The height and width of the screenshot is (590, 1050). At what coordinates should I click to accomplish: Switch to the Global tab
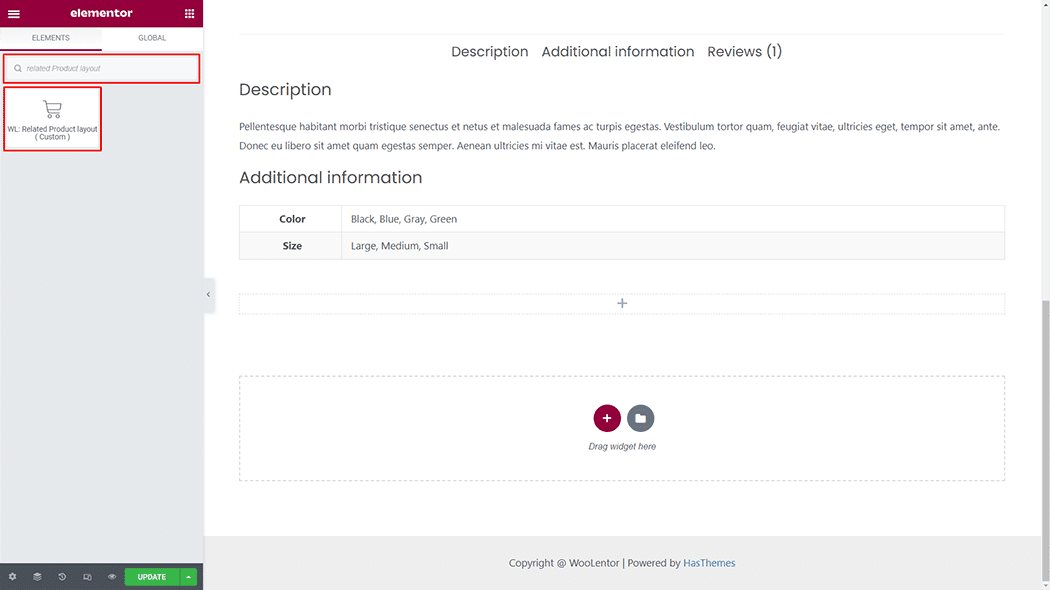pyautogui.click(x=152, y=38)
